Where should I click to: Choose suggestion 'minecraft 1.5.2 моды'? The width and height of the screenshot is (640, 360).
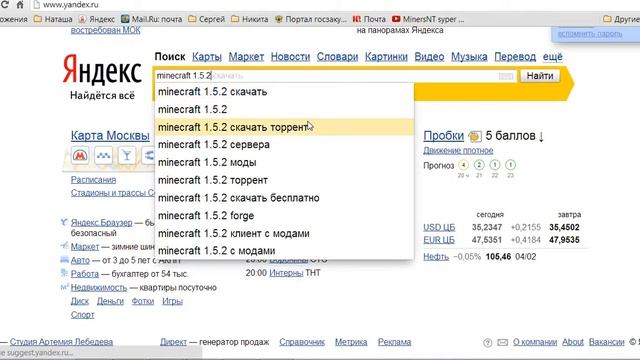[284, 162]
